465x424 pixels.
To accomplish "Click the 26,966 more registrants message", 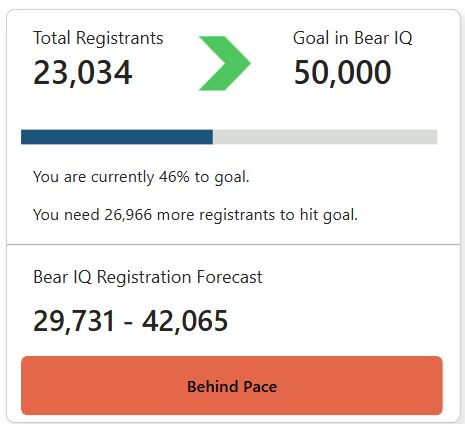I will point(195,215).
